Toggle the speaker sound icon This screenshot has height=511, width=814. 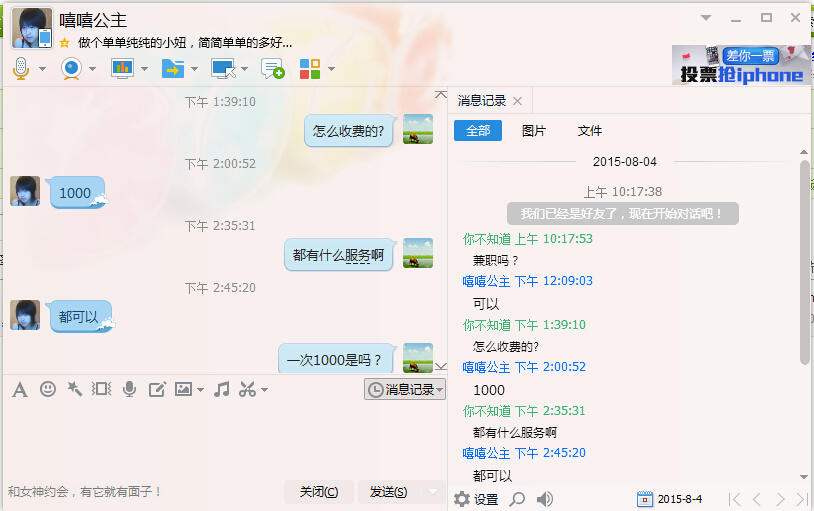point(545,499)
